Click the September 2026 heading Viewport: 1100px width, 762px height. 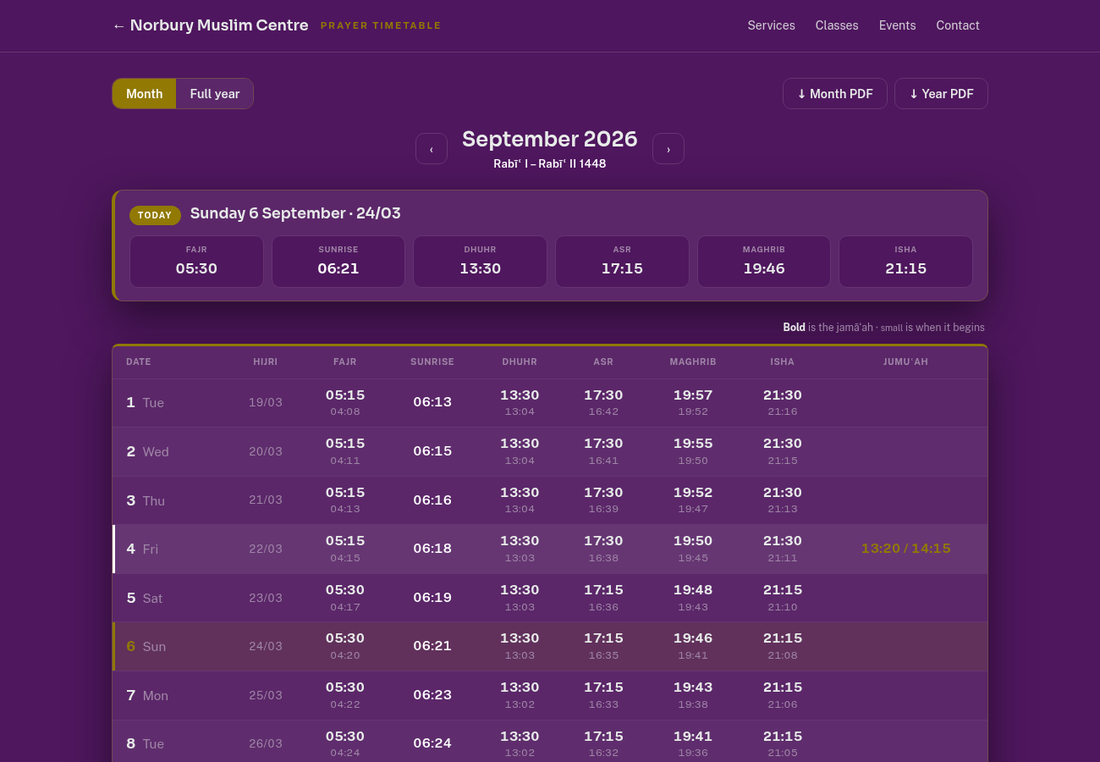point(549,139)
